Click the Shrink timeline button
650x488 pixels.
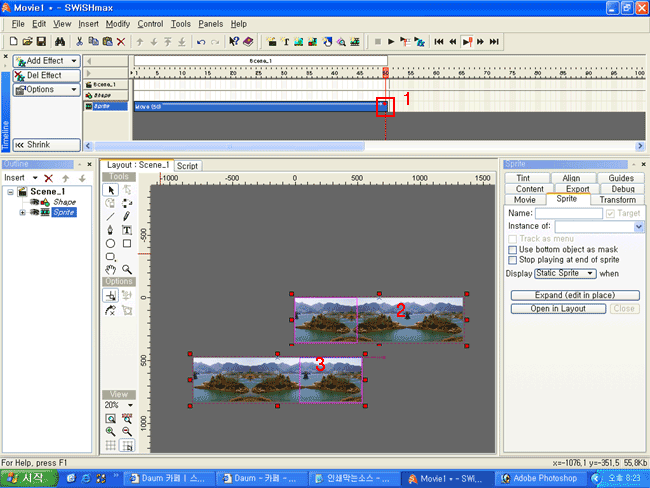(46, 145)
